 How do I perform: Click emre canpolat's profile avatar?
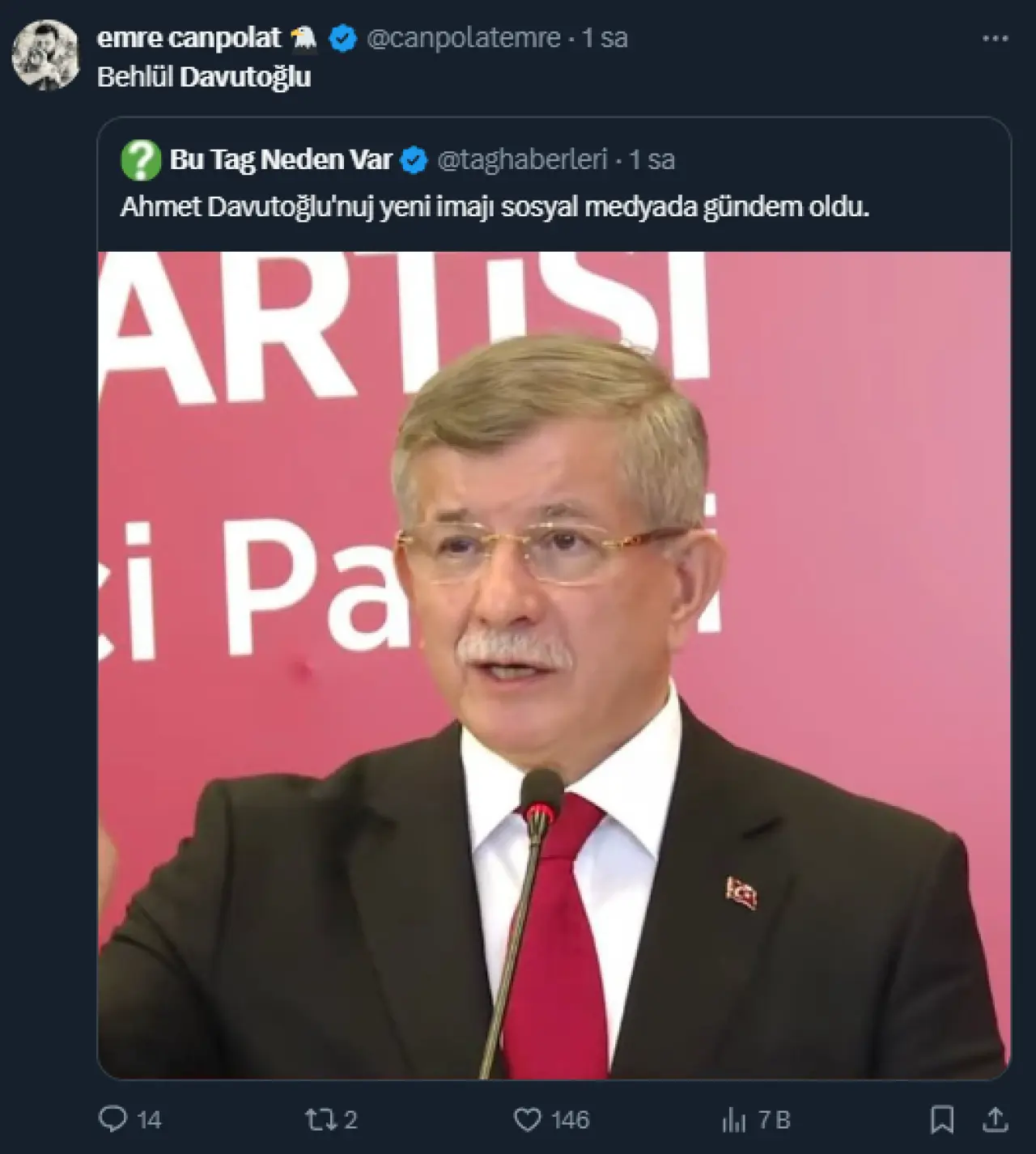[45, 54]
